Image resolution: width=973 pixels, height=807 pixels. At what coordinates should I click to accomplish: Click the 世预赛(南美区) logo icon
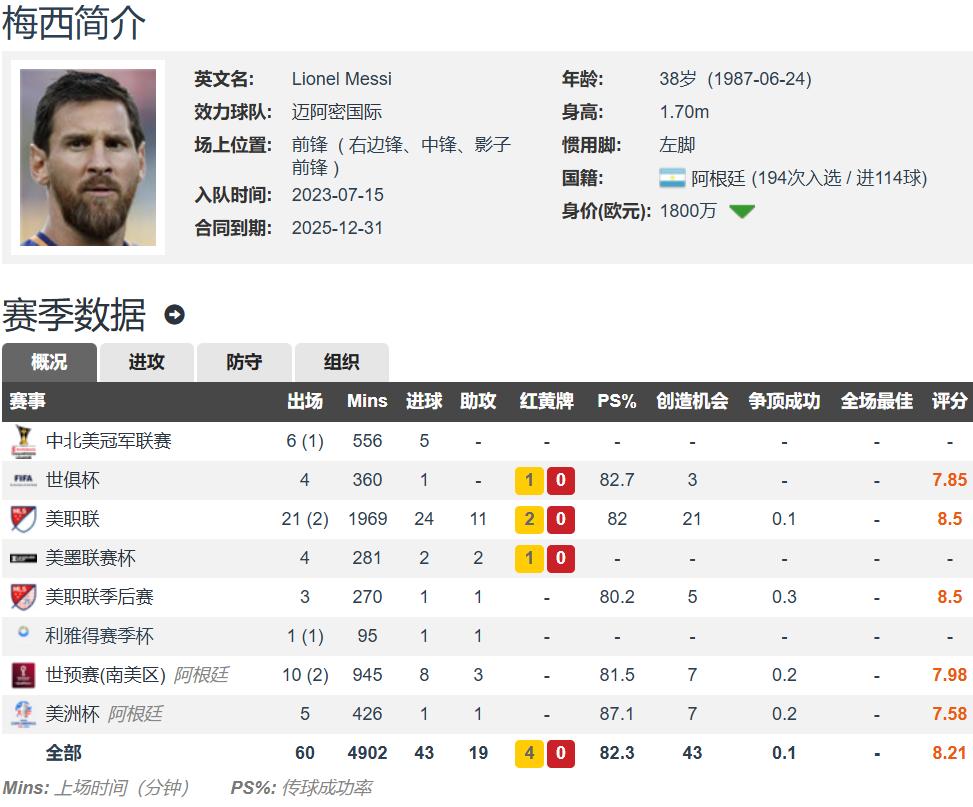click(23, 675)
